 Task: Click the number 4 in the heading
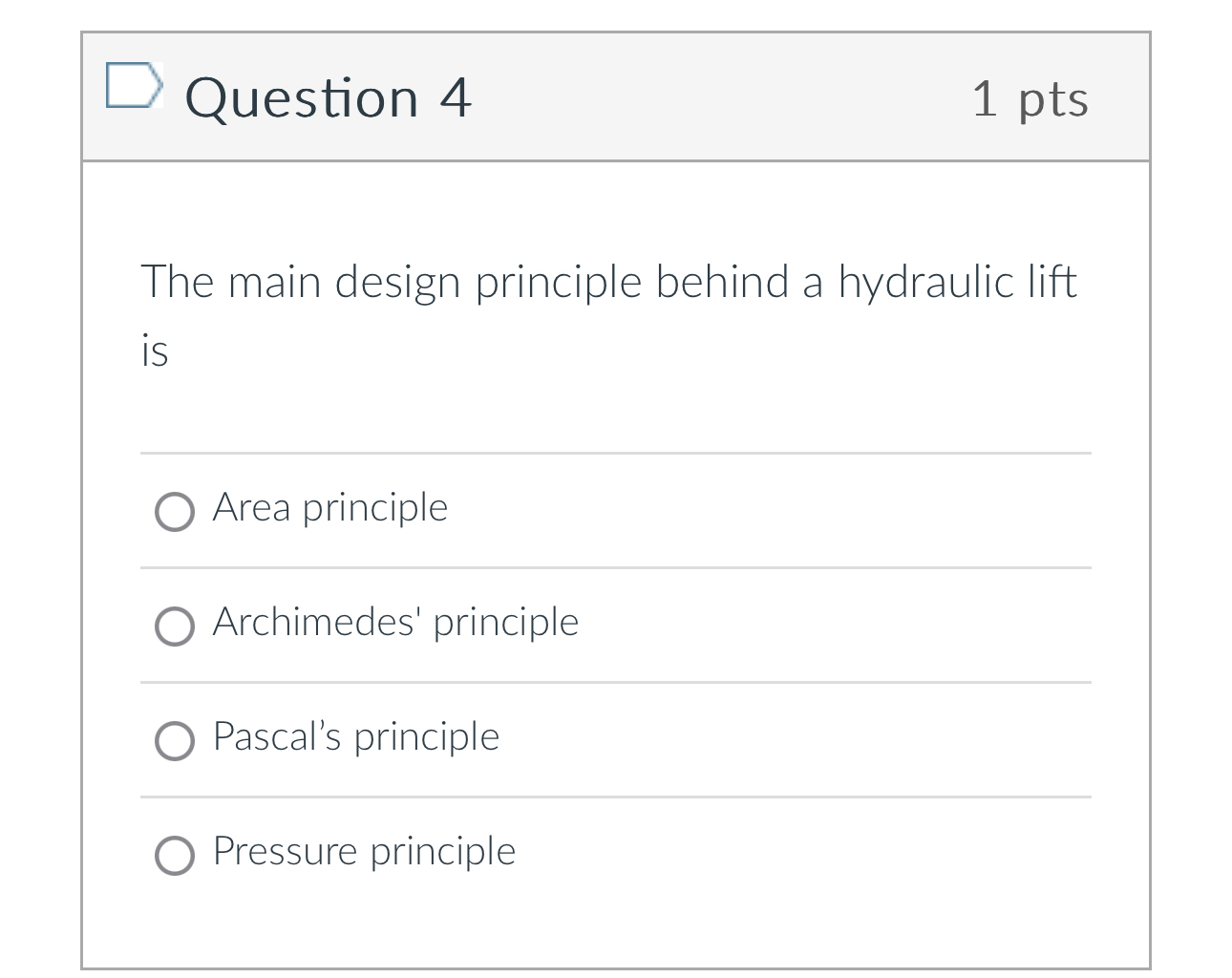(x=456, y=98)
